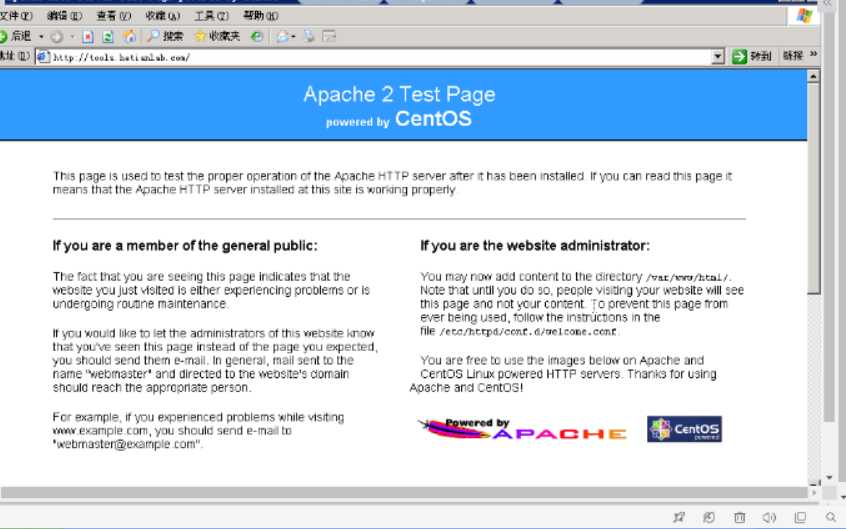Click the Print toolbar icon
846x529 pixels.
click(310, 37)
